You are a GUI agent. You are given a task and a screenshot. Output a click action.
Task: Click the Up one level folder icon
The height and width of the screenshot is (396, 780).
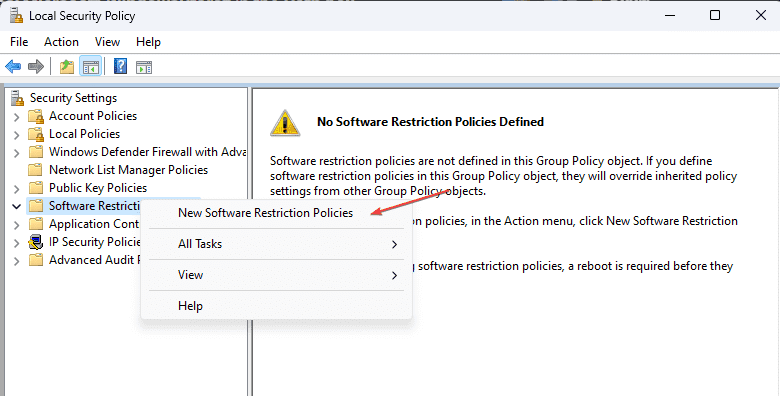point(67,66)
